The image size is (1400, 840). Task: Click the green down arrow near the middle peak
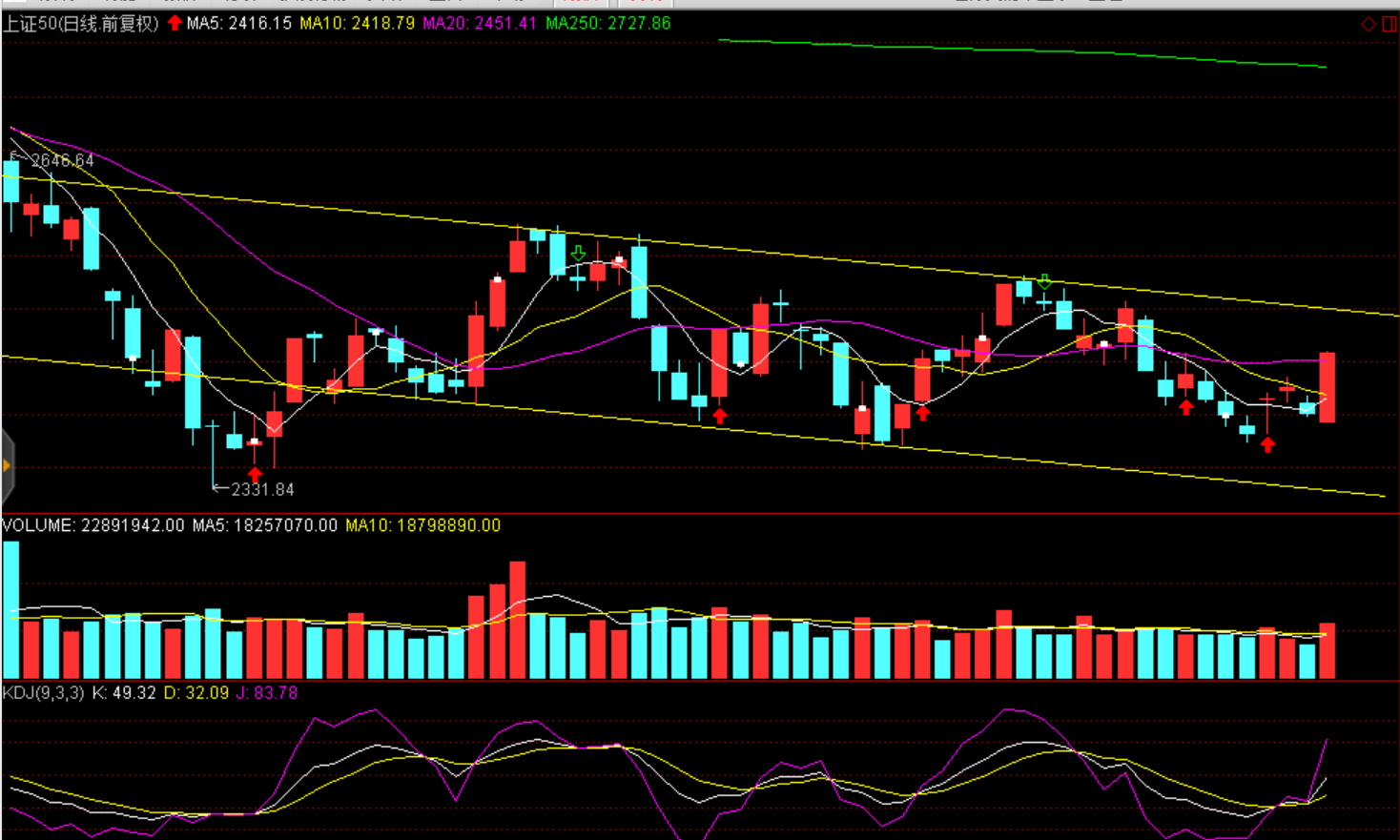coord(578,254)
